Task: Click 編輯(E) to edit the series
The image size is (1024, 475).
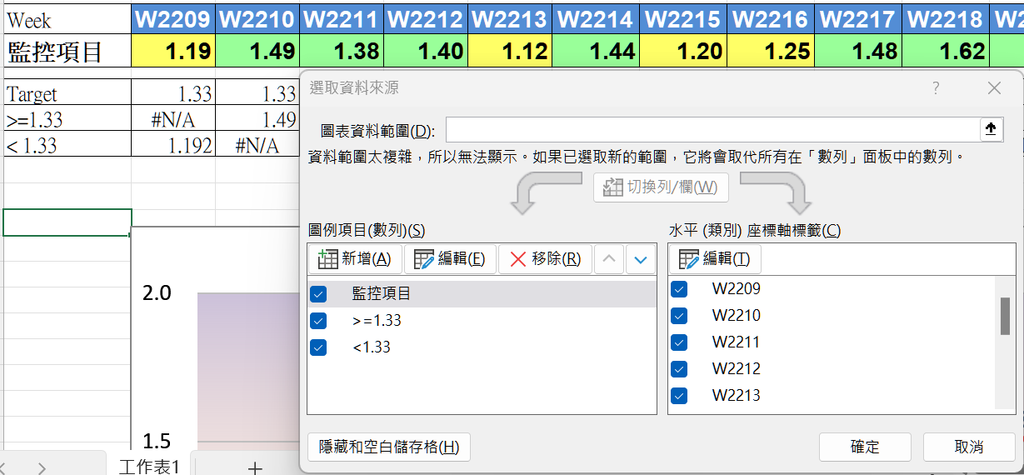Action: [450, 259]
